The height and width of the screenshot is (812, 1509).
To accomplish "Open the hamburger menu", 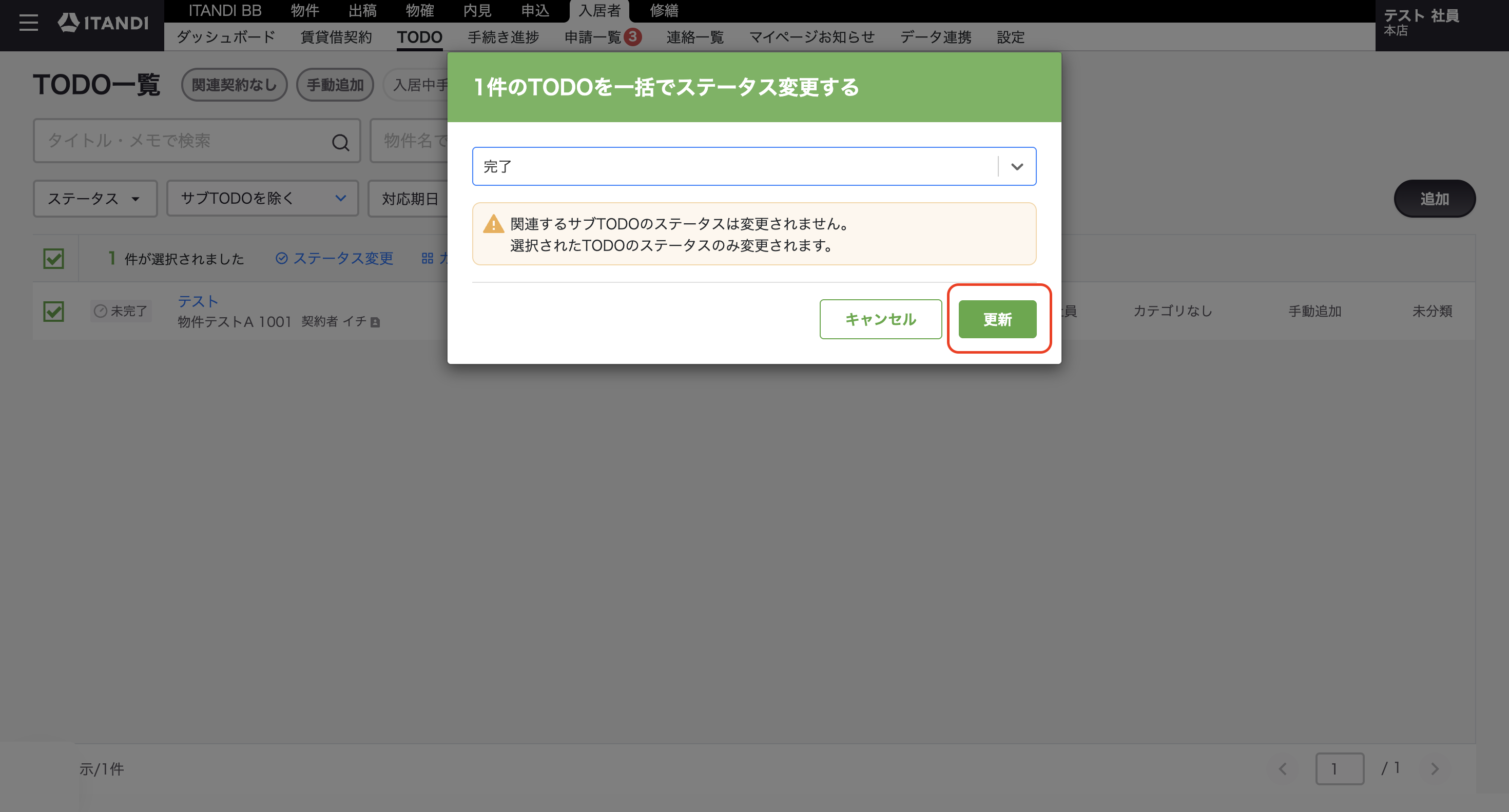I will [28, 23].
